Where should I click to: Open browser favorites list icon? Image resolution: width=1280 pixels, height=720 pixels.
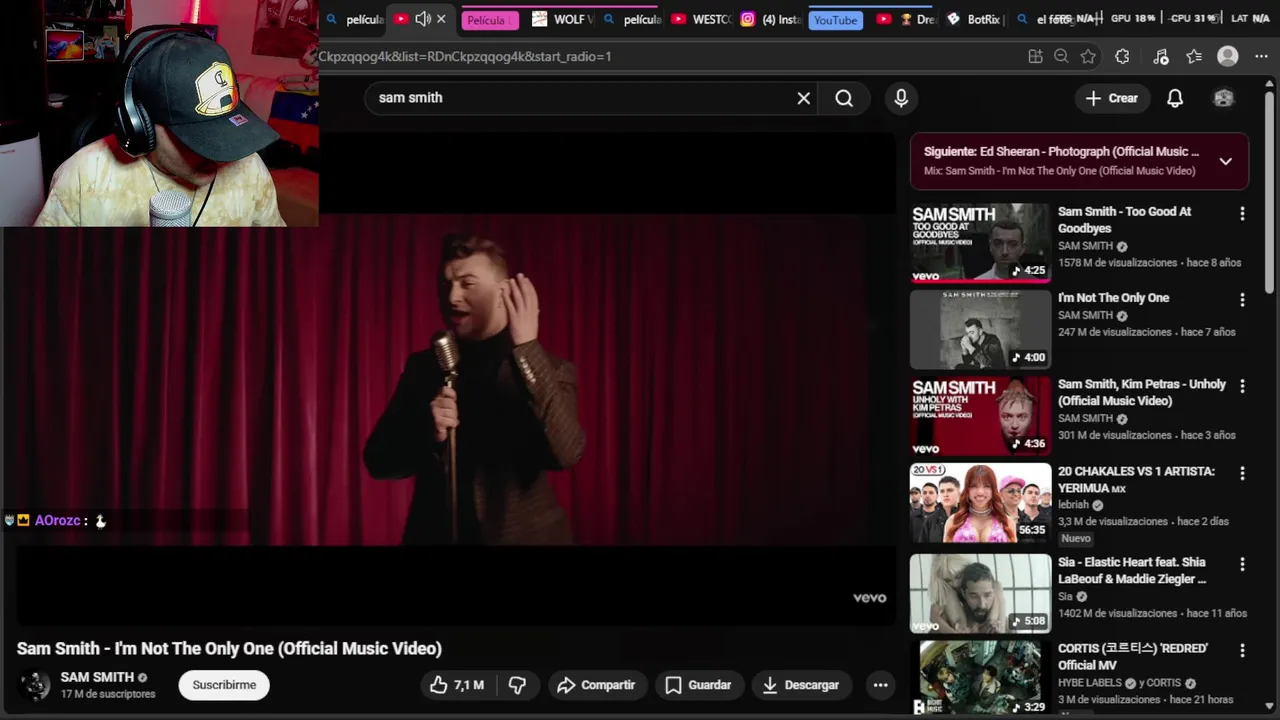pyautogui.click(x=1194, y=57)
